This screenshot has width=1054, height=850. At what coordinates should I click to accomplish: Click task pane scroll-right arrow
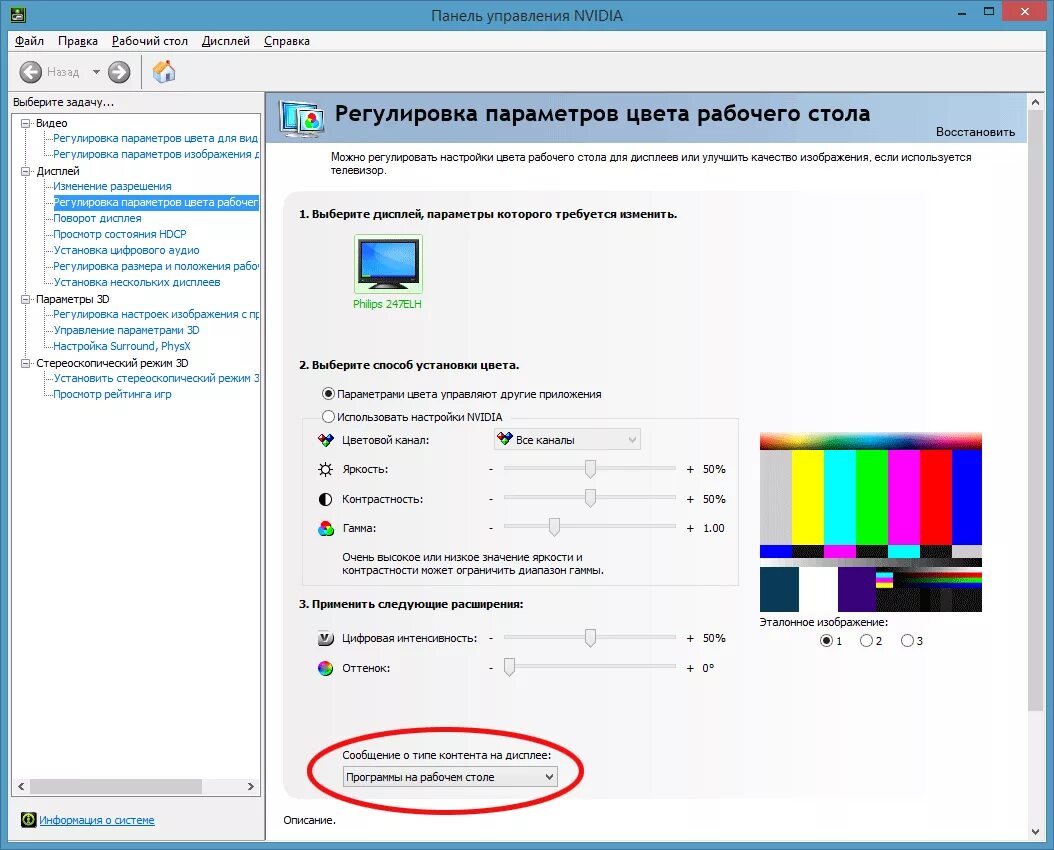(251, 786)
